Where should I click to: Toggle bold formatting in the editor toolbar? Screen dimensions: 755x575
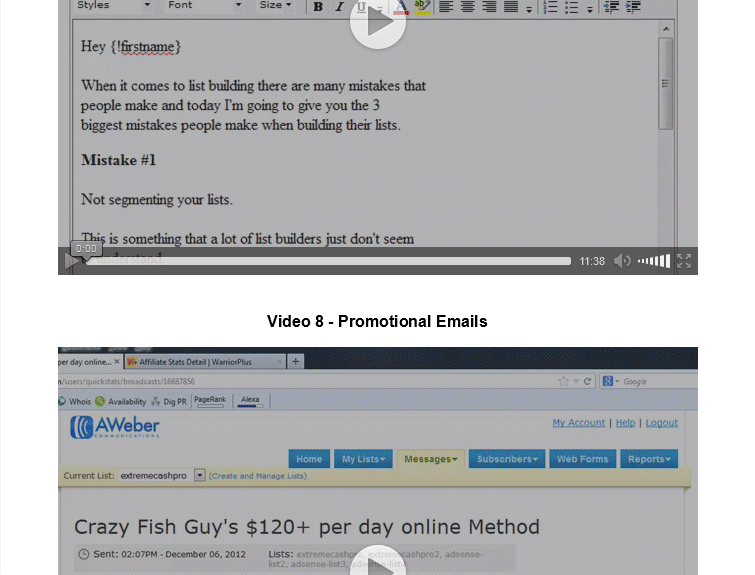[318, 7]
